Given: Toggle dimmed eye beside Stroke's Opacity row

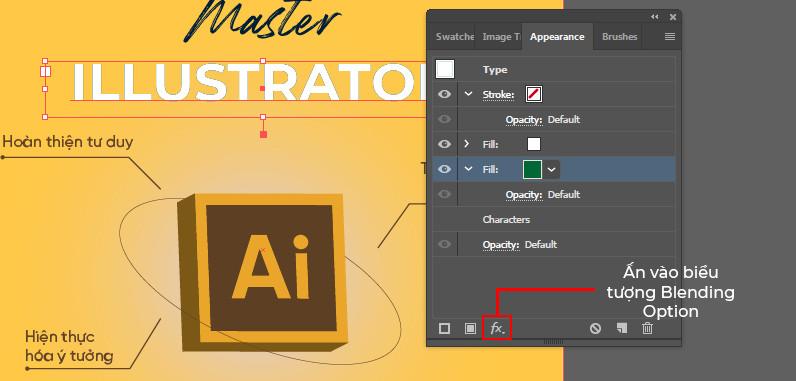Looking at the screenshot, I should [444, 119].
